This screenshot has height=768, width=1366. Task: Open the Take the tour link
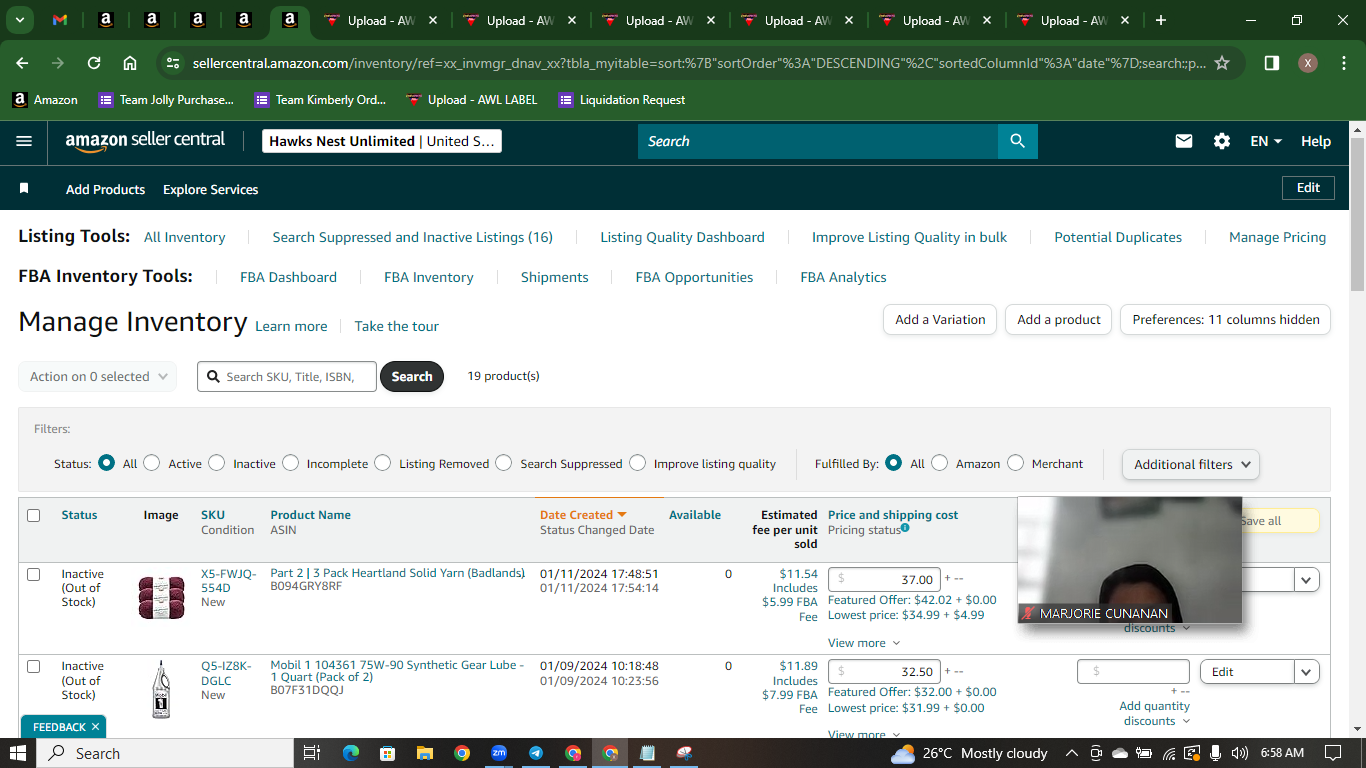click(396, 326)
